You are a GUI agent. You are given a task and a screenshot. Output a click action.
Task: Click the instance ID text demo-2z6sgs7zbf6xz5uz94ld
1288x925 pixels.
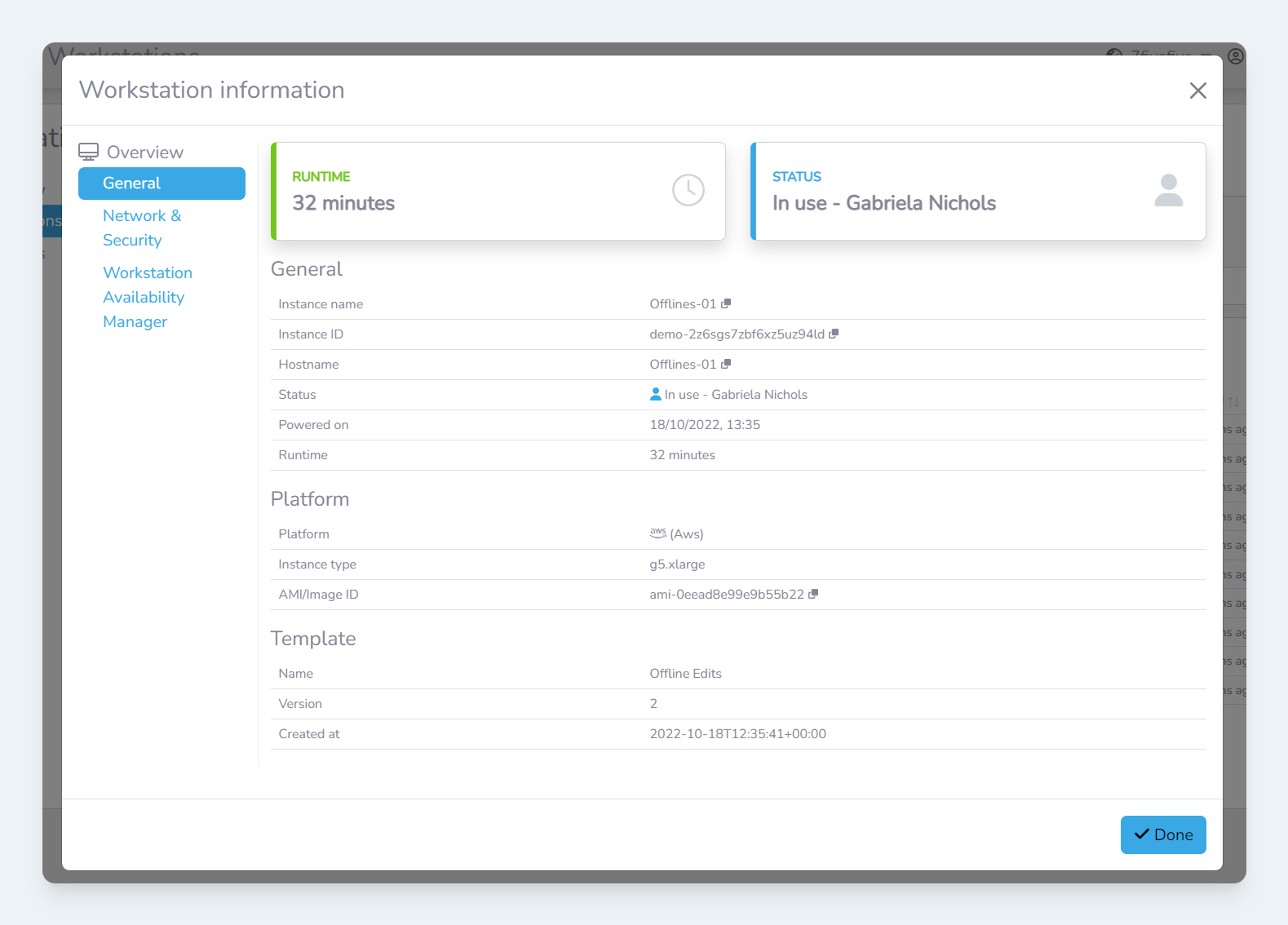coord(737,334)
